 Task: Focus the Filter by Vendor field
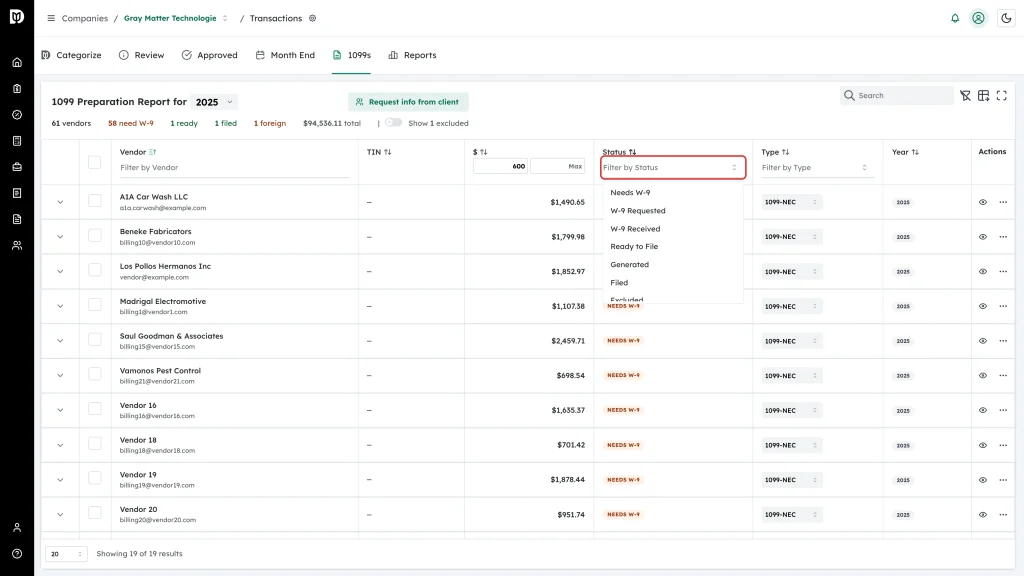pos(234,168)
